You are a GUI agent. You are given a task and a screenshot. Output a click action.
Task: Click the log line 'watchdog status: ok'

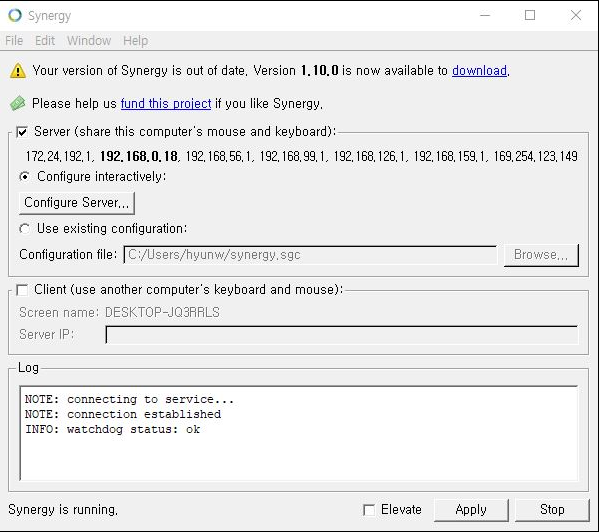coord(133,429)
